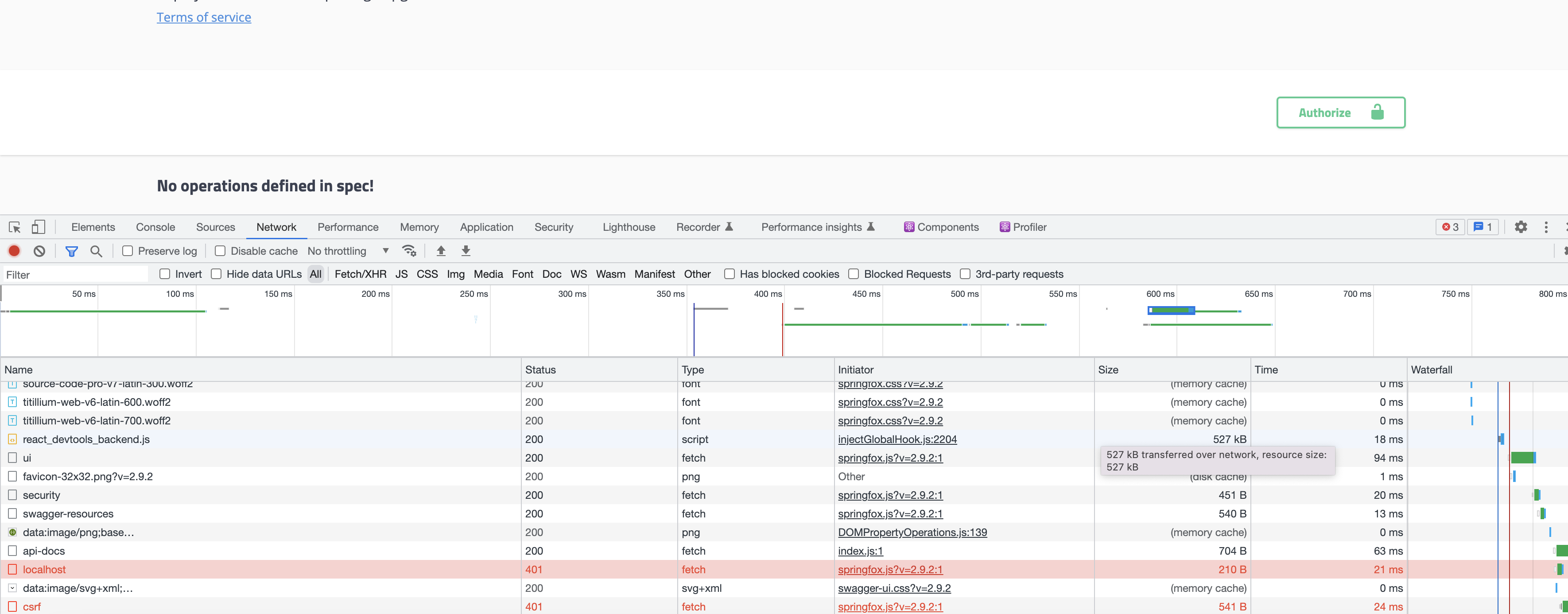Image resolution: width=1568 pixels, height=614 pixels.
Task: Click font icon beside titillium-web-v6-latin-600.woff2
Action: pyautogui.click(x=12, y=402)
